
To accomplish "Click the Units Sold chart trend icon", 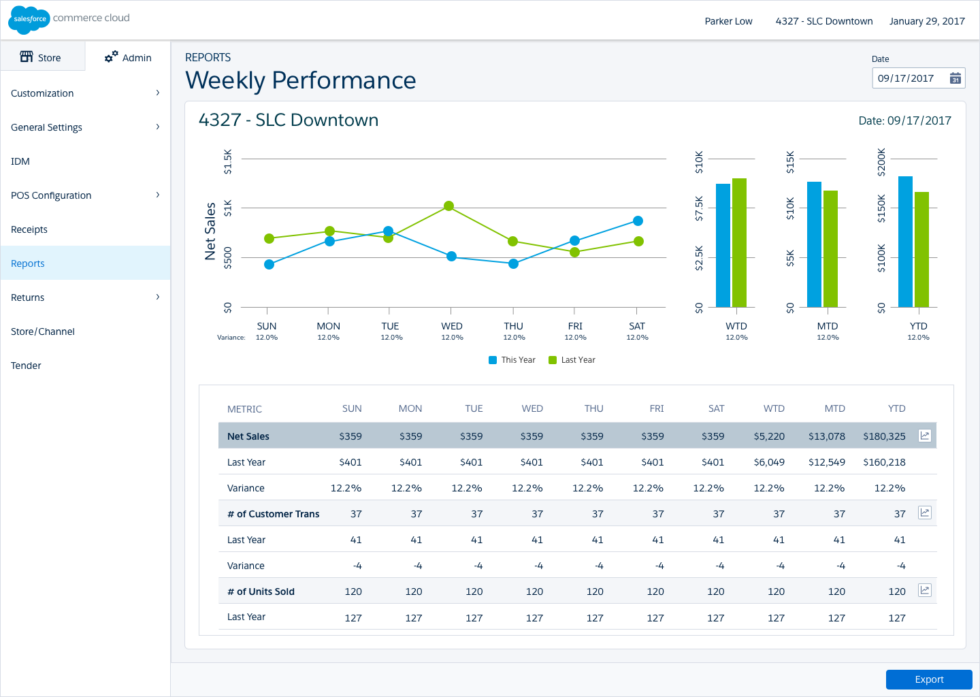I will coord(925,591).
